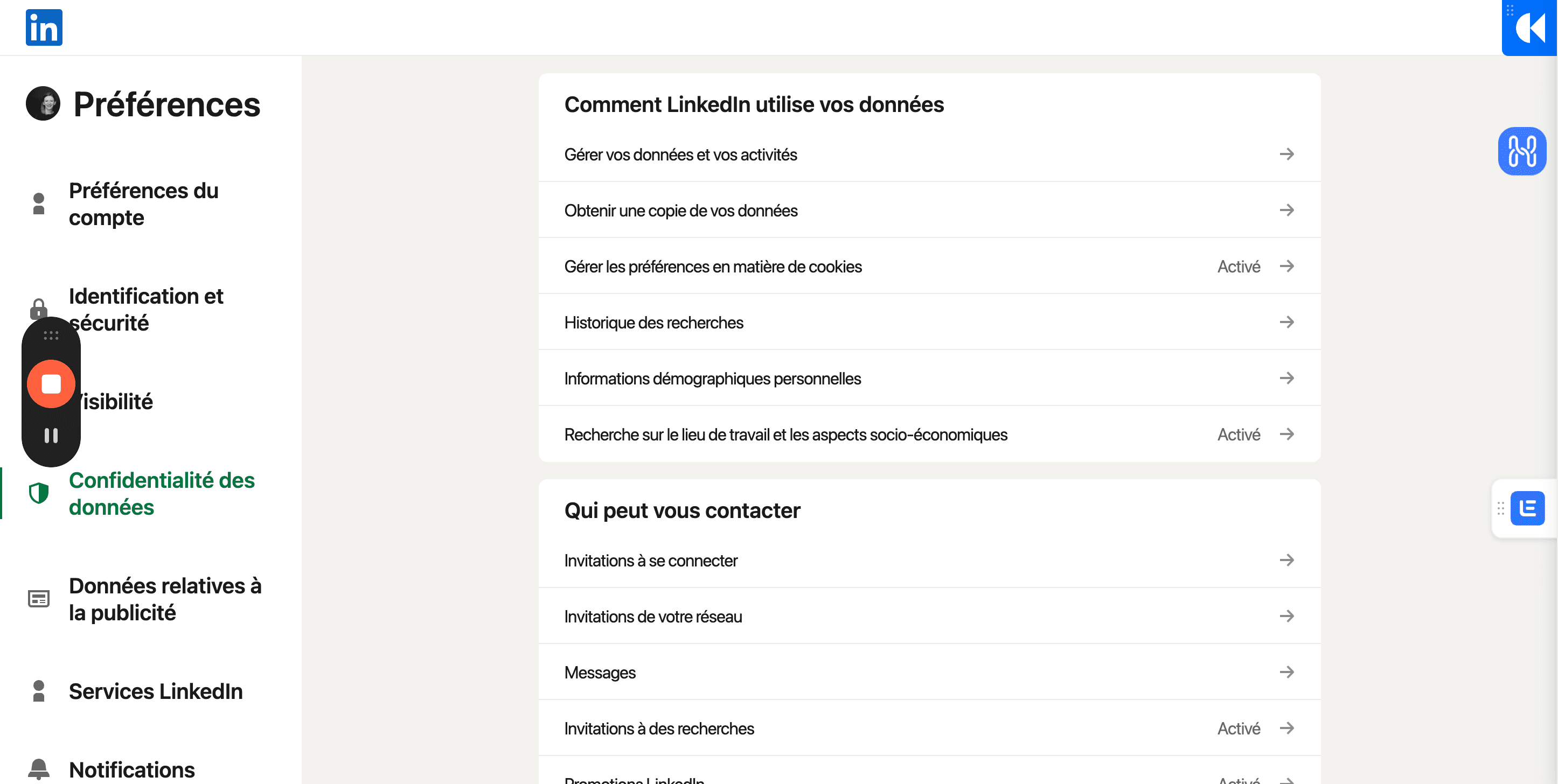Click the drag dots beside E-logo extension
The image size is (1558, 784).
(x=1500, y=508)
